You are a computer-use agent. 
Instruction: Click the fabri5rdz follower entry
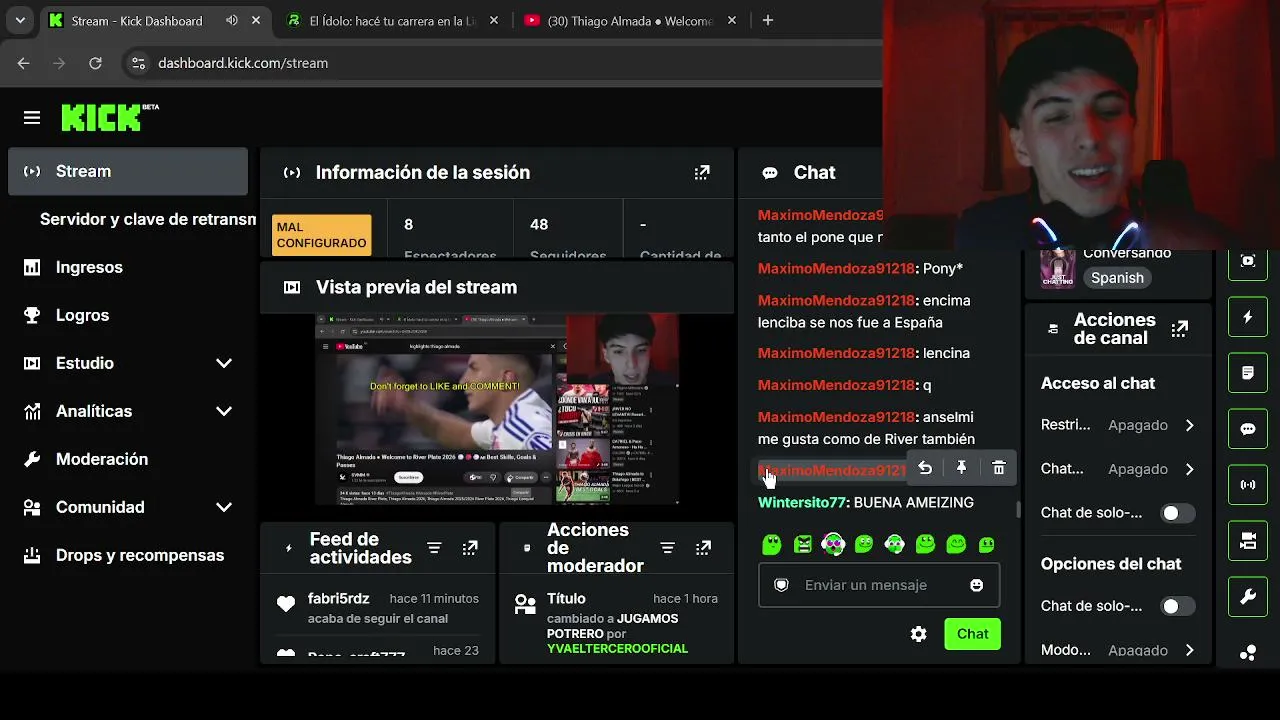[377, 608]
